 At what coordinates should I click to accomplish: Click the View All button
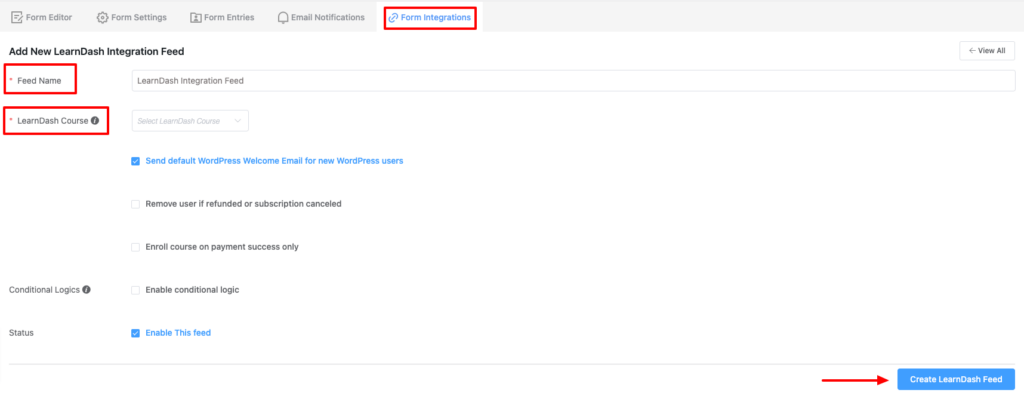click(x=987, y=50)
